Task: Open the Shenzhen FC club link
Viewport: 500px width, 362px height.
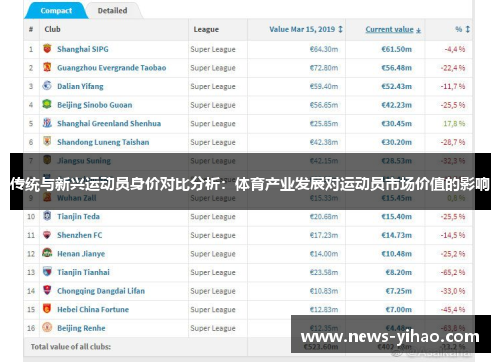Action: pyautogui.click(x=79, y=235)
